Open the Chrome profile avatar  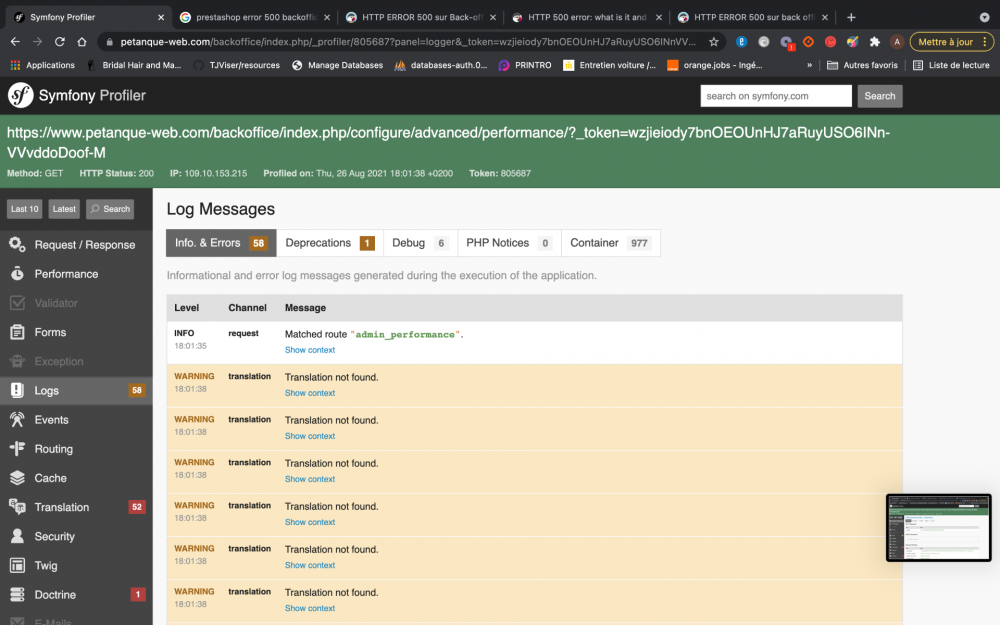897,42
